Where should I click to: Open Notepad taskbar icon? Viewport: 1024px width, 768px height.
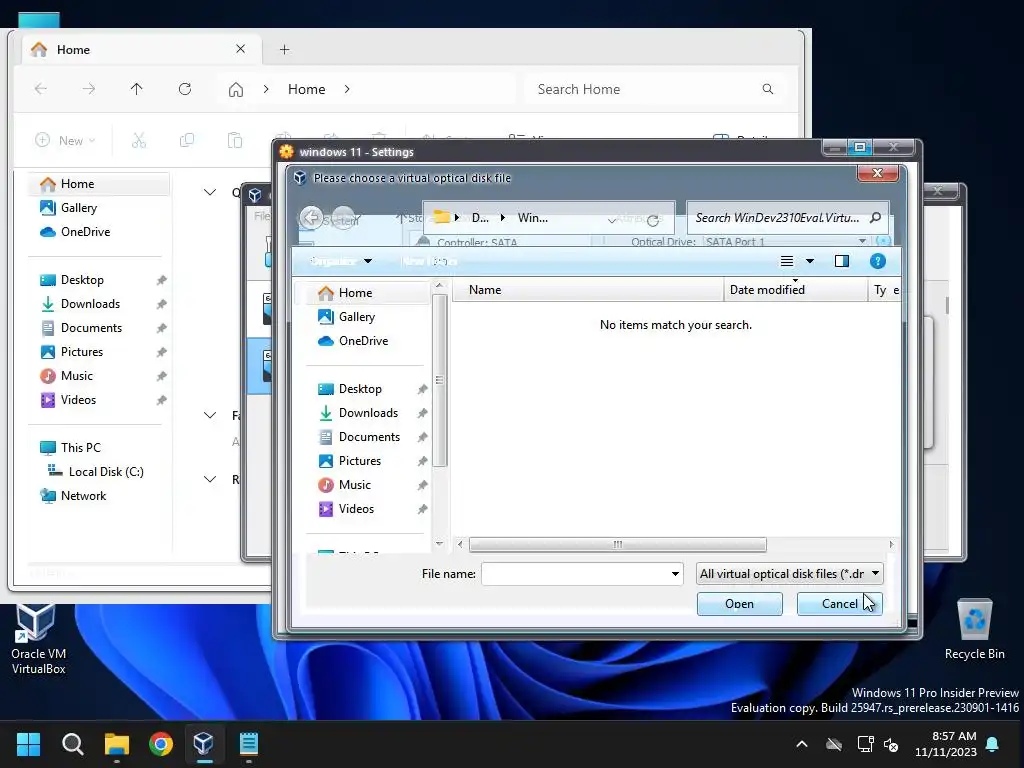pos(249,744)
